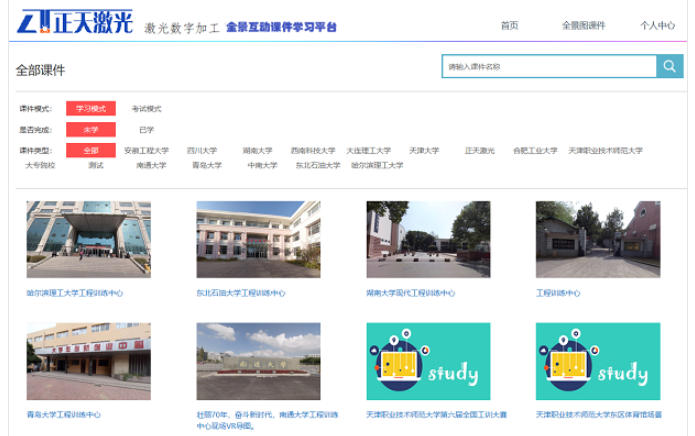This screenshot has width=695, height=436.
Task: Open the 工程训练中心 course title link
Action: tap(557, 293)
